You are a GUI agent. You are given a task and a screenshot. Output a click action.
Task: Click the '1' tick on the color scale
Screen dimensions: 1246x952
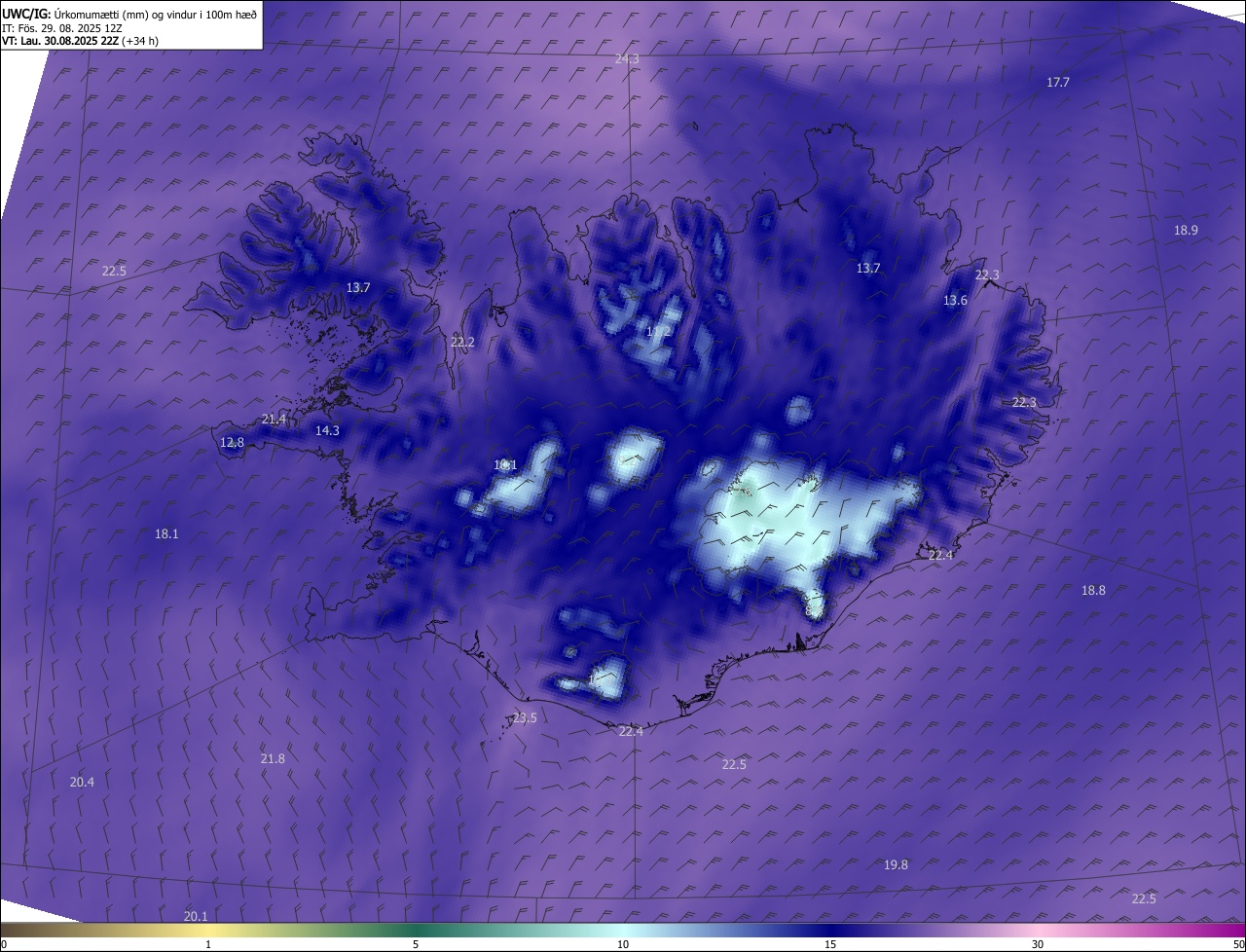[x=208, y=944]
